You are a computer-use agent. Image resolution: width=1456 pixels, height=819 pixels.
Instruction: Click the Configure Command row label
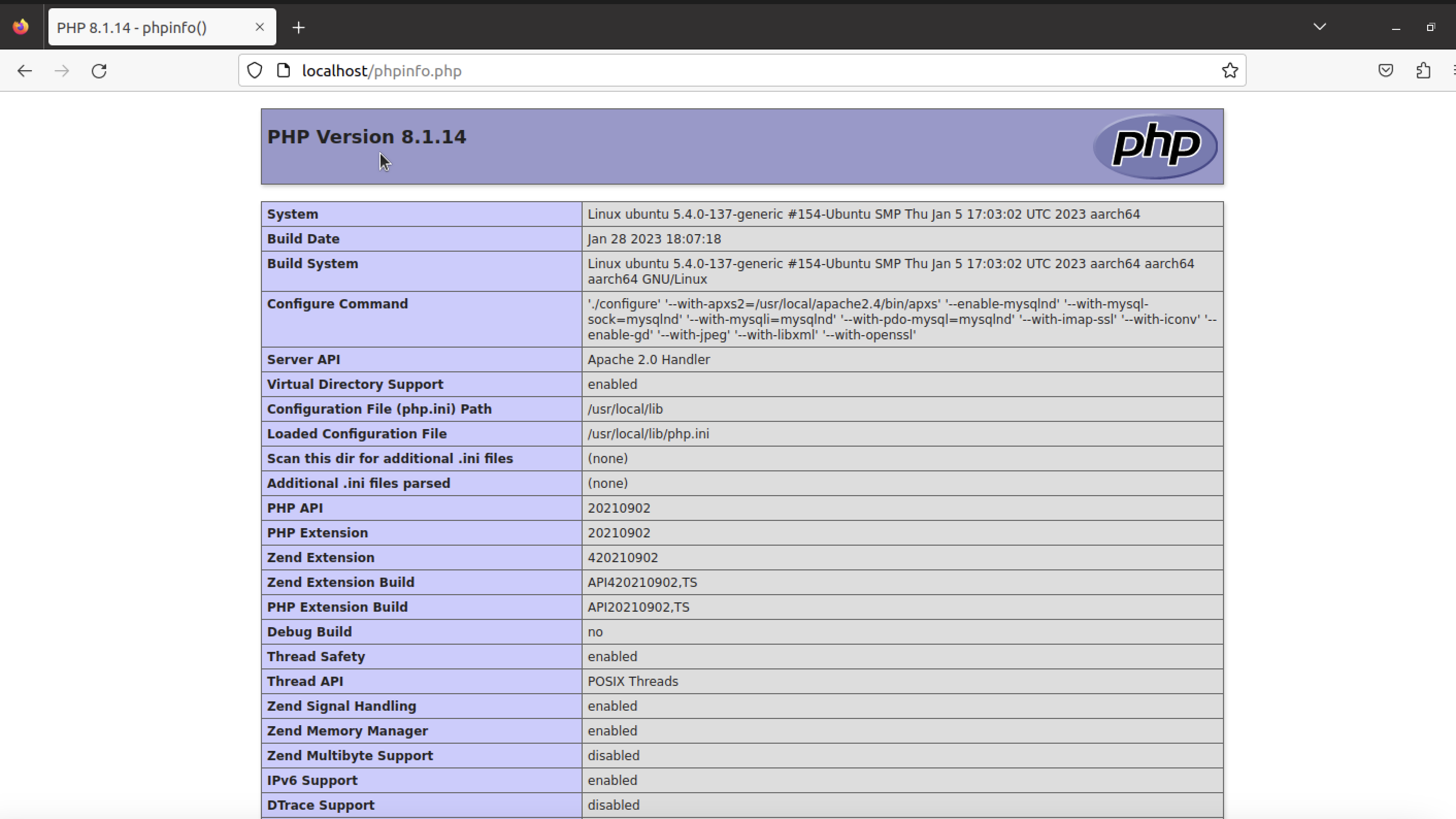(x=337, y=304)
